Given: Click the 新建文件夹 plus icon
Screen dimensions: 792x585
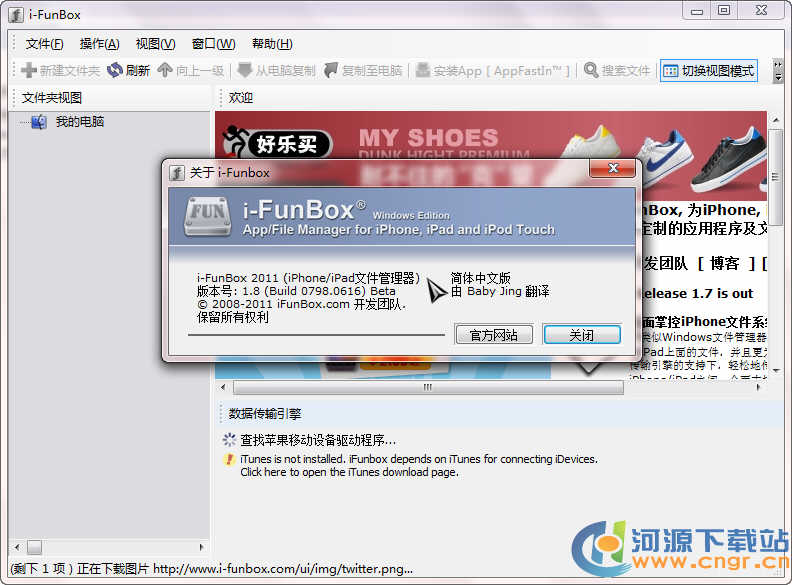Looking at the screenshot, I should pos(29,70).
